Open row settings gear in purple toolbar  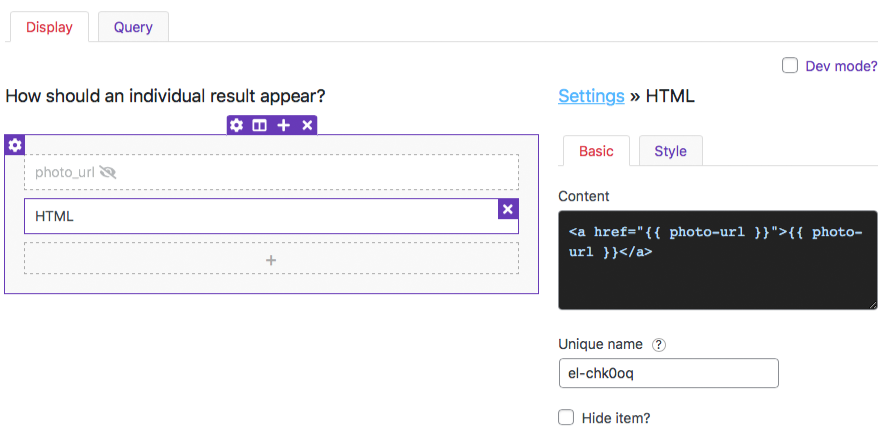[237, 125]
